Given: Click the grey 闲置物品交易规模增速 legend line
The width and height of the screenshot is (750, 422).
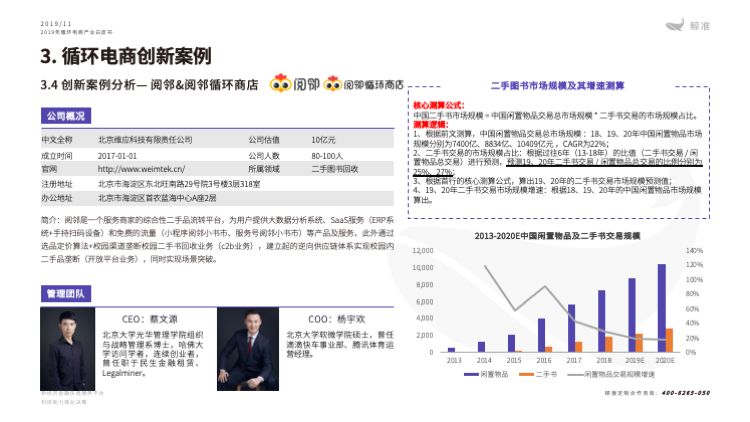Looking at the screenshot, I should 574,374.
